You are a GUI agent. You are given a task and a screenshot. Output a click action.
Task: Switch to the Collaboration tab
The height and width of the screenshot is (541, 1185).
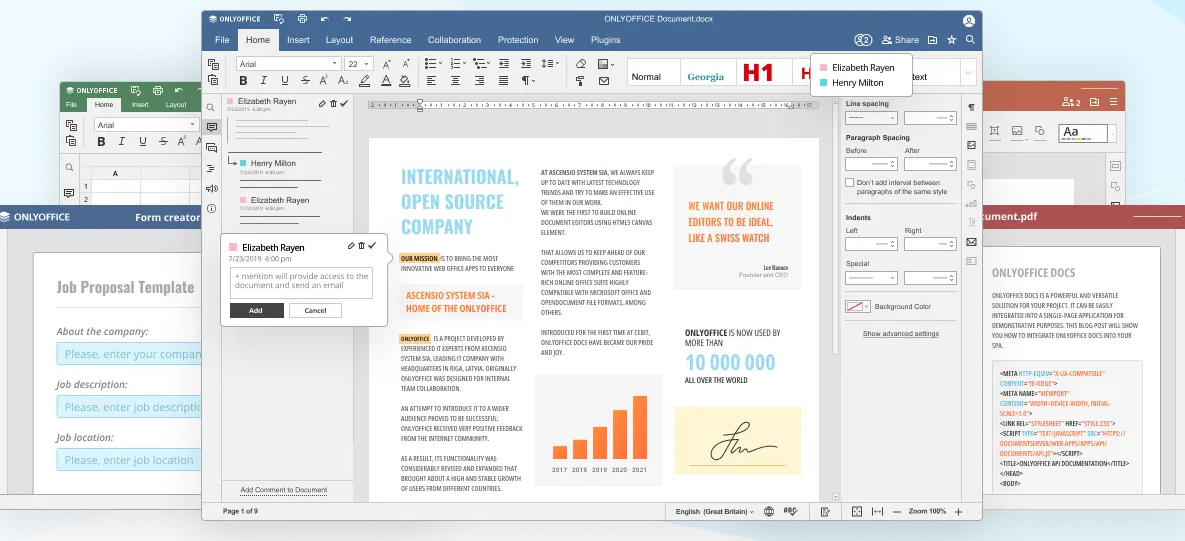454,40
